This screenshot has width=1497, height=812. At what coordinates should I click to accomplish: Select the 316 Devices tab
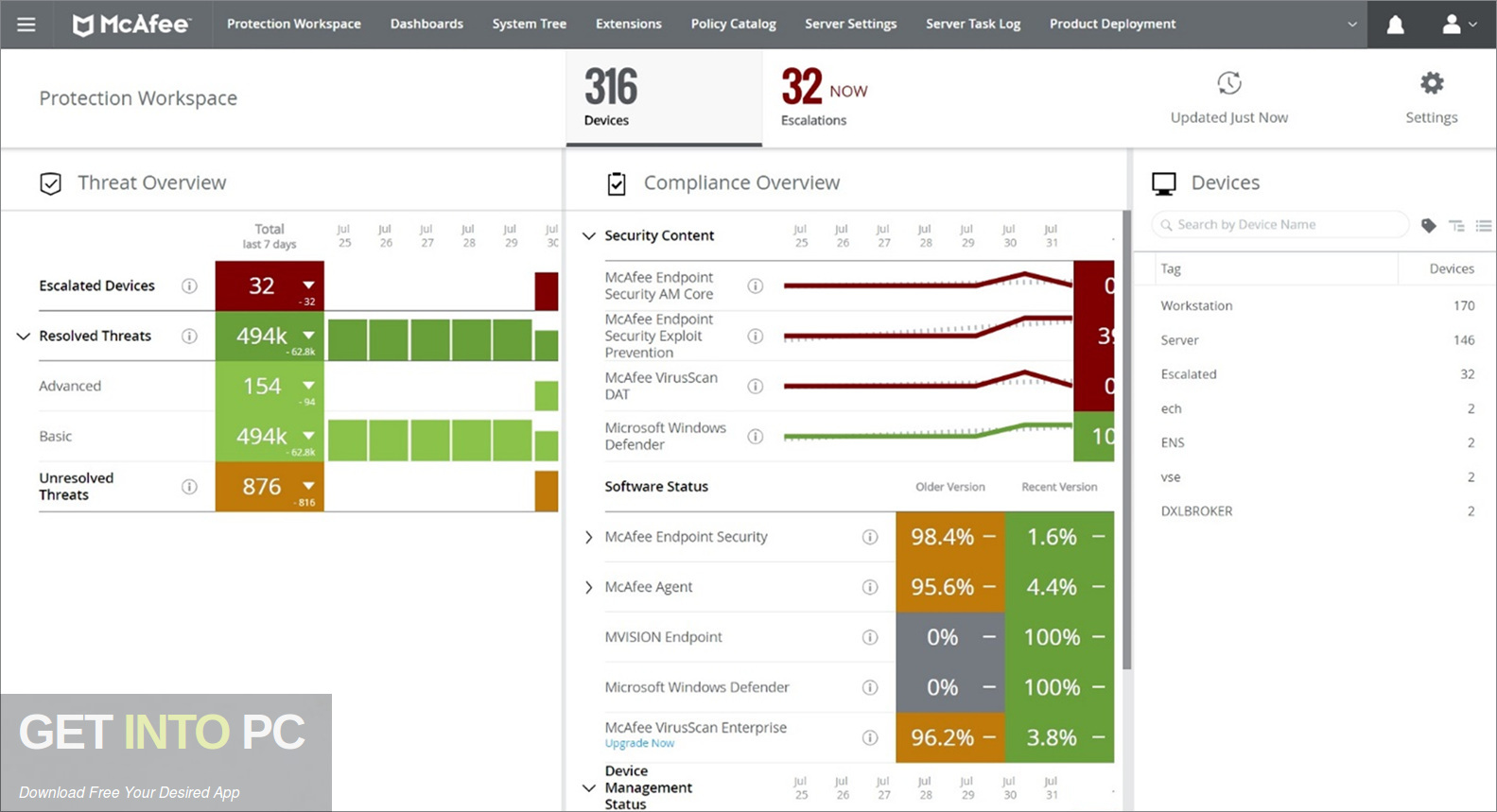[x=664, y=98]
